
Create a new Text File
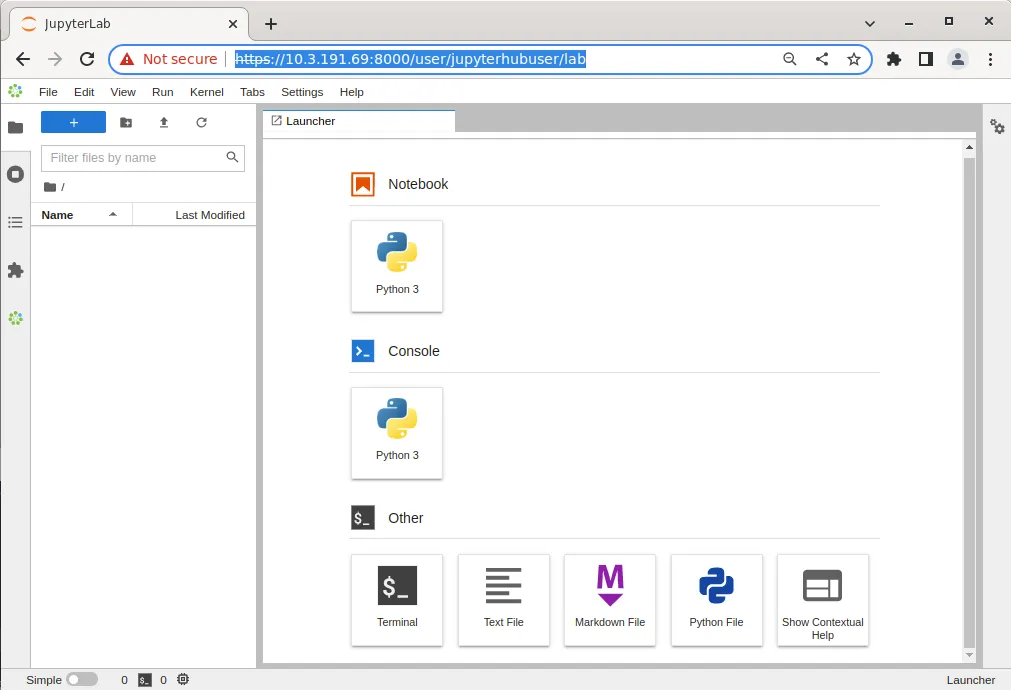pos(504,600)
